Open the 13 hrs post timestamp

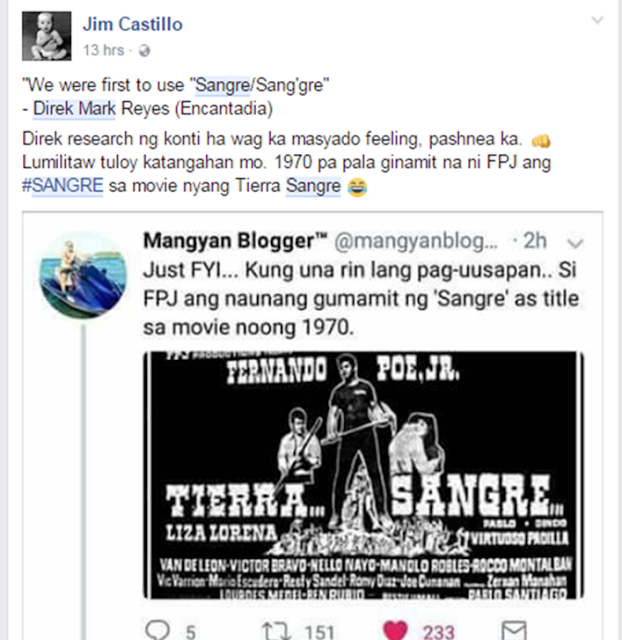point(103,50)
